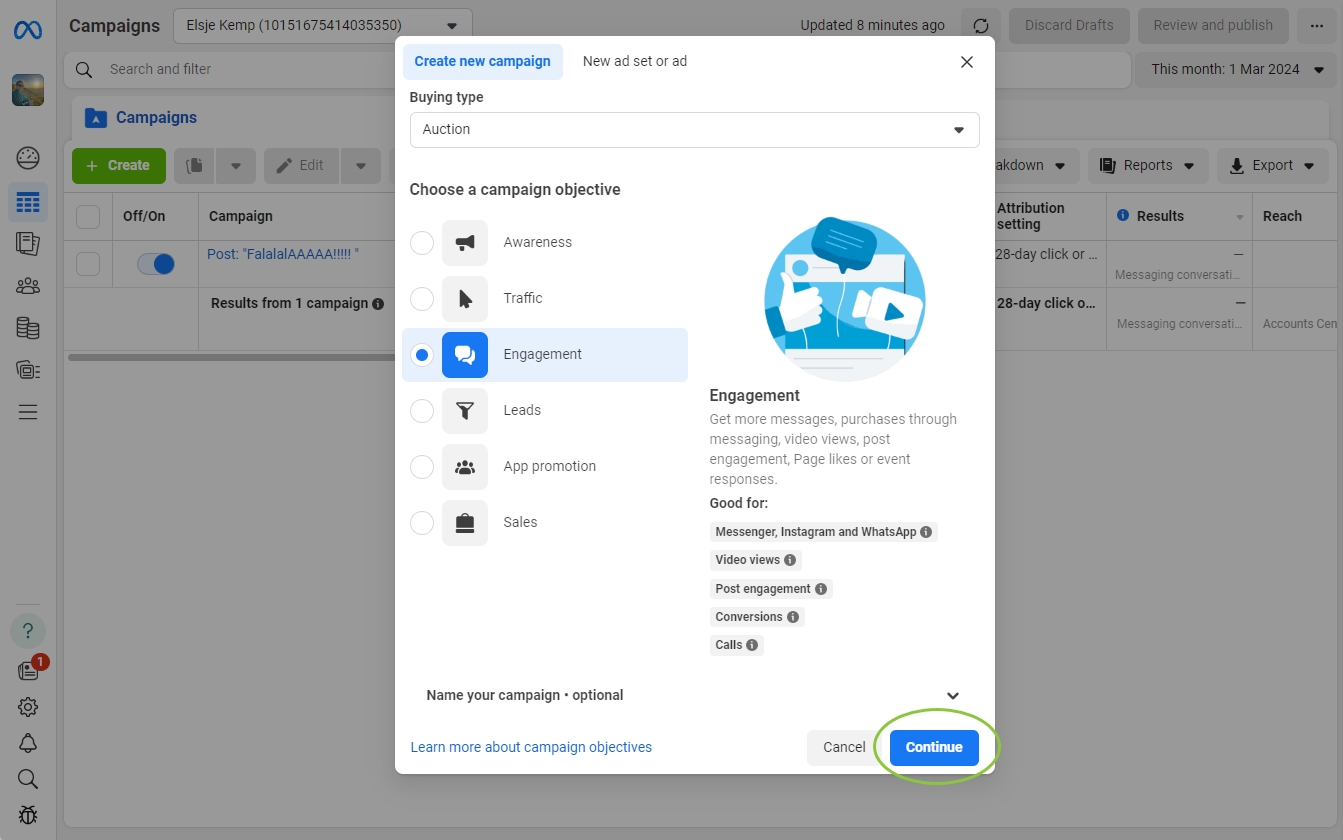Click the Meta logo icon
1343x840 pixels.
[x=27, y=30]
